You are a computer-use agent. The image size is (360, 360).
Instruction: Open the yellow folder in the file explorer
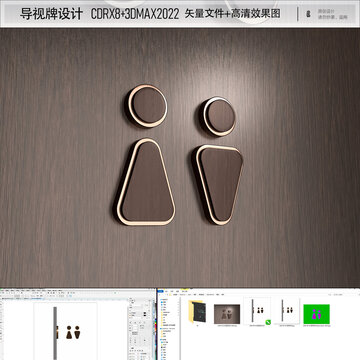coord(197,312)
